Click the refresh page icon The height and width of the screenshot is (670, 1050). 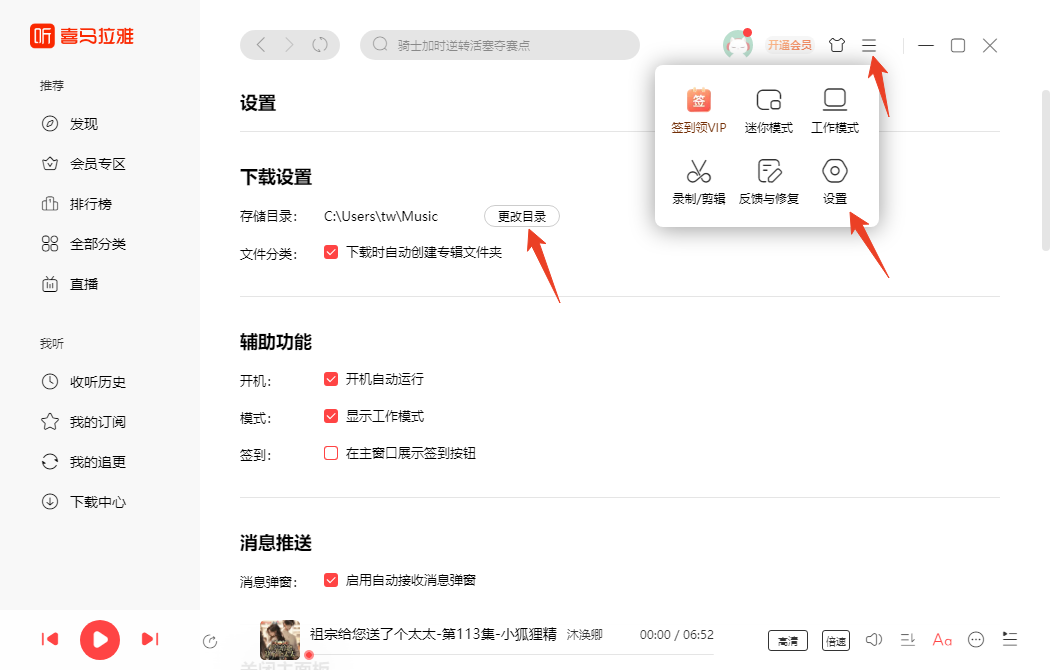320,45
